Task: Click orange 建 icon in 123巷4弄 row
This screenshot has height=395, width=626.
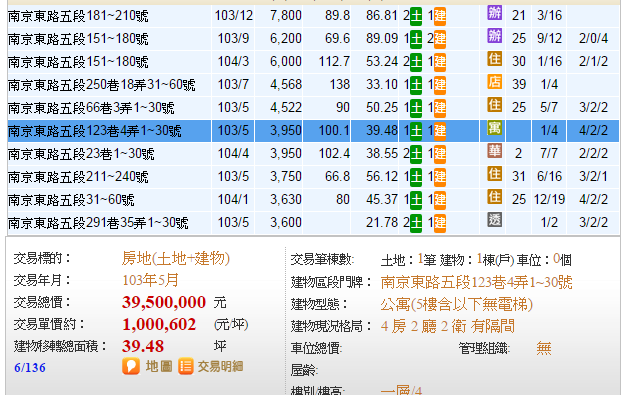Action: point(440,131)
